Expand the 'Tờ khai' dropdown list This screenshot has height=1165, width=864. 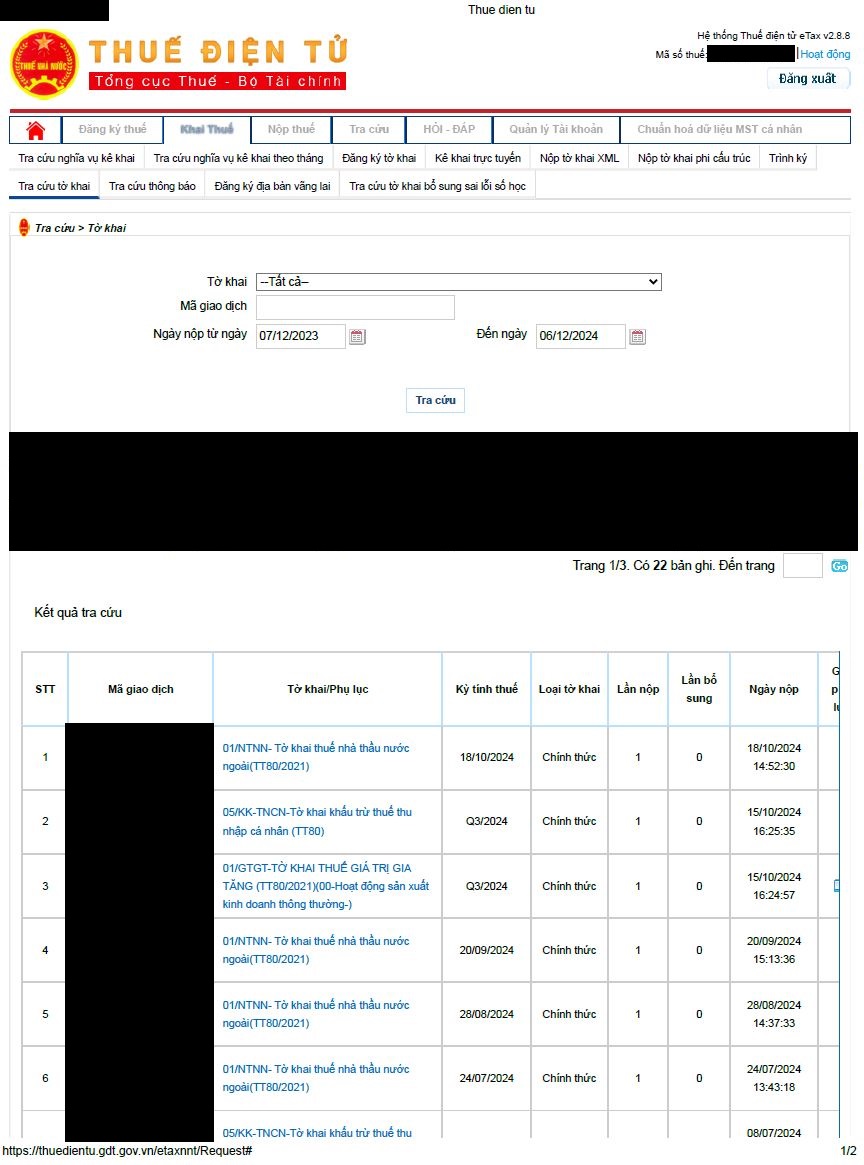pyautogui.click(x=458, y=282)
